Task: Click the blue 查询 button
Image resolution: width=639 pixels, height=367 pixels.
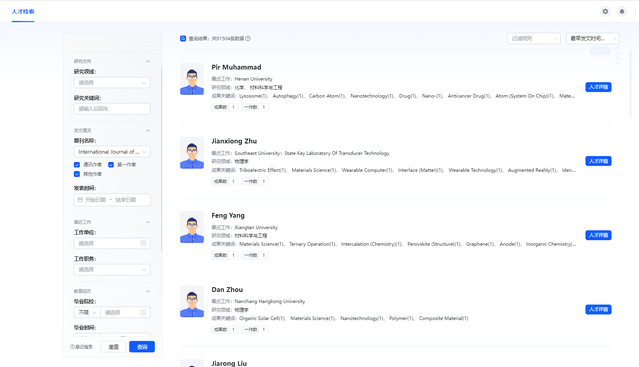Action: [142, 347]
